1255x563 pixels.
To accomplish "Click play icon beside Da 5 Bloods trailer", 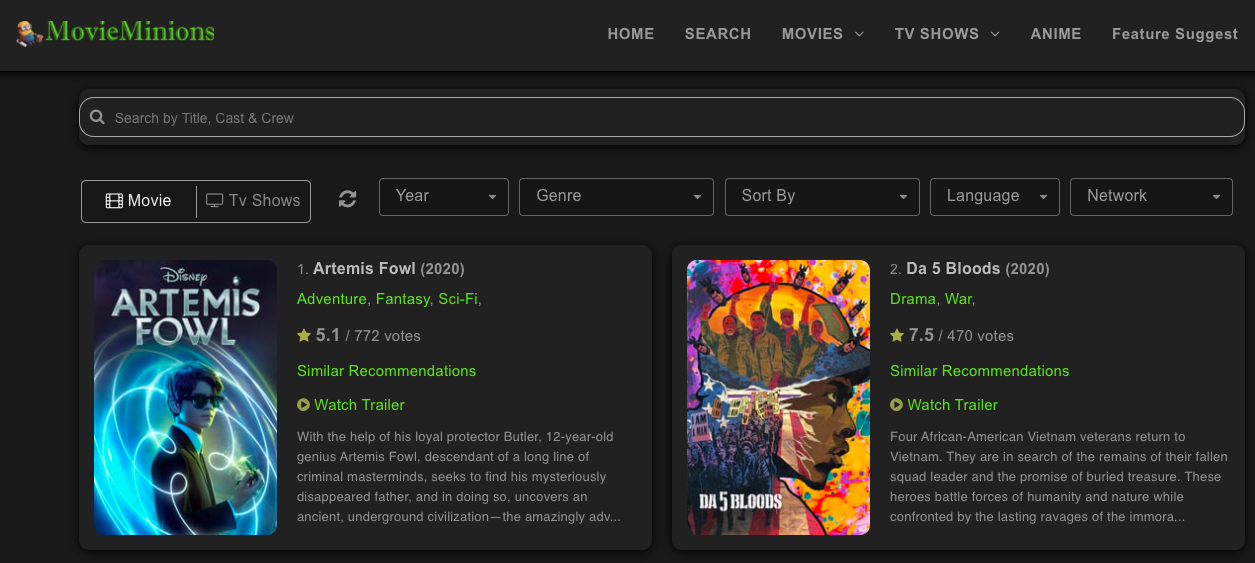I will pos(896,405).
